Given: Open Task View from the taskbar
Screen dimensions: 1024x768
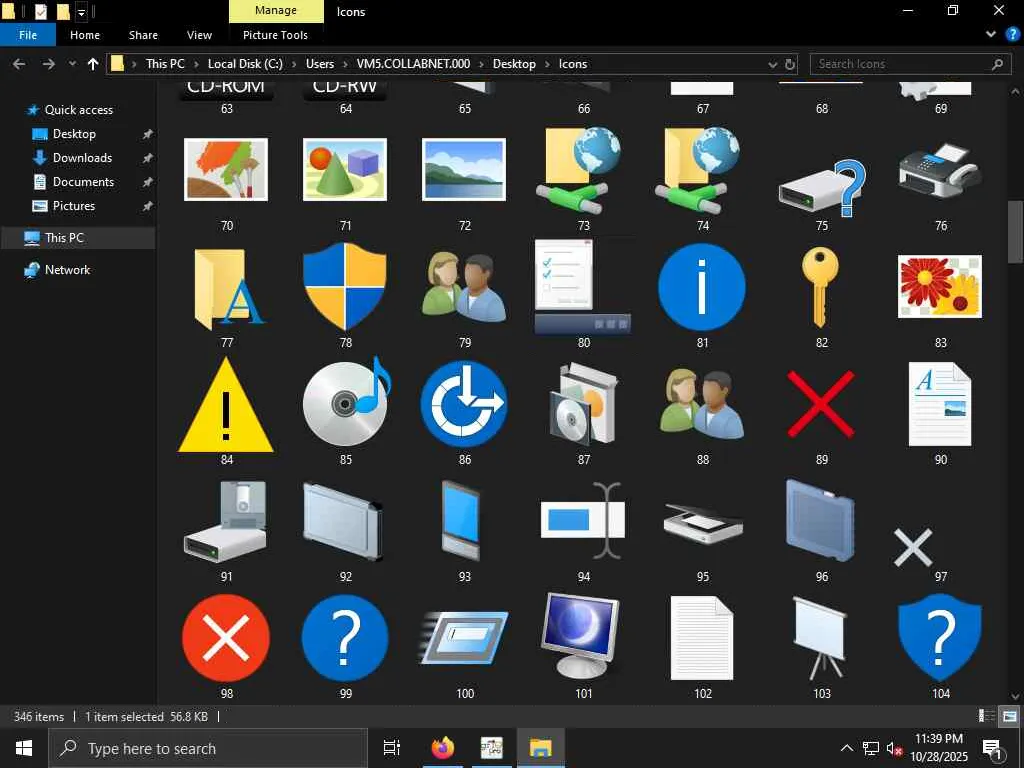Looking at the screenshot, I should point(392,748).
